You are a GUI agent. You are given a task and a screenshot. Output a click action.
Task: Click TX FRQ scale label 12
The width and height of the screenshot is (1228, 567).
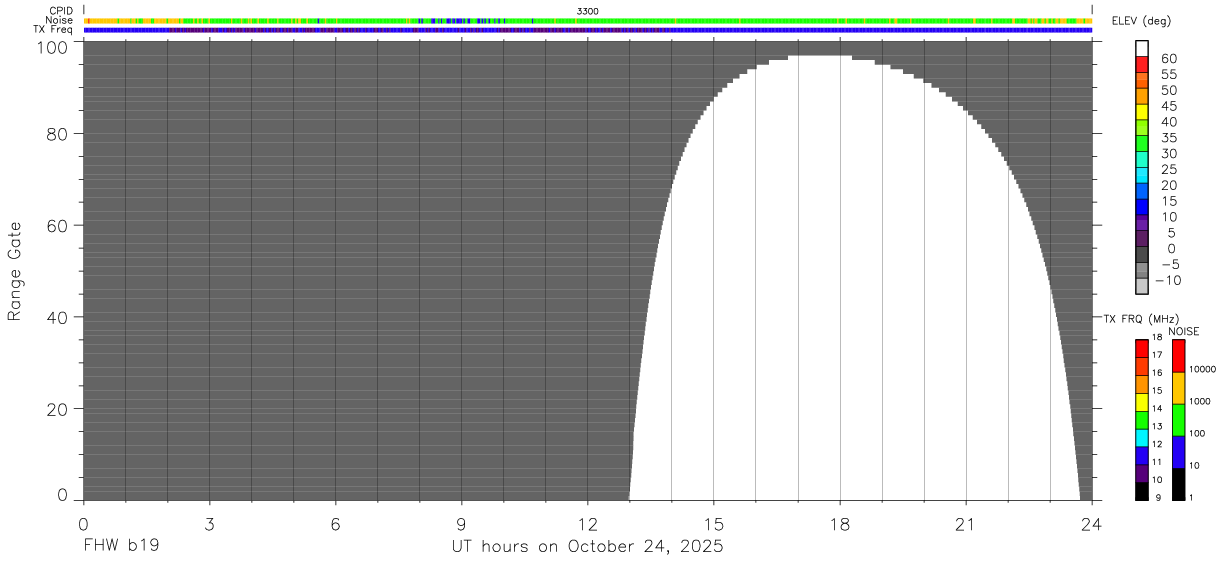click(x=1158, y=444)
